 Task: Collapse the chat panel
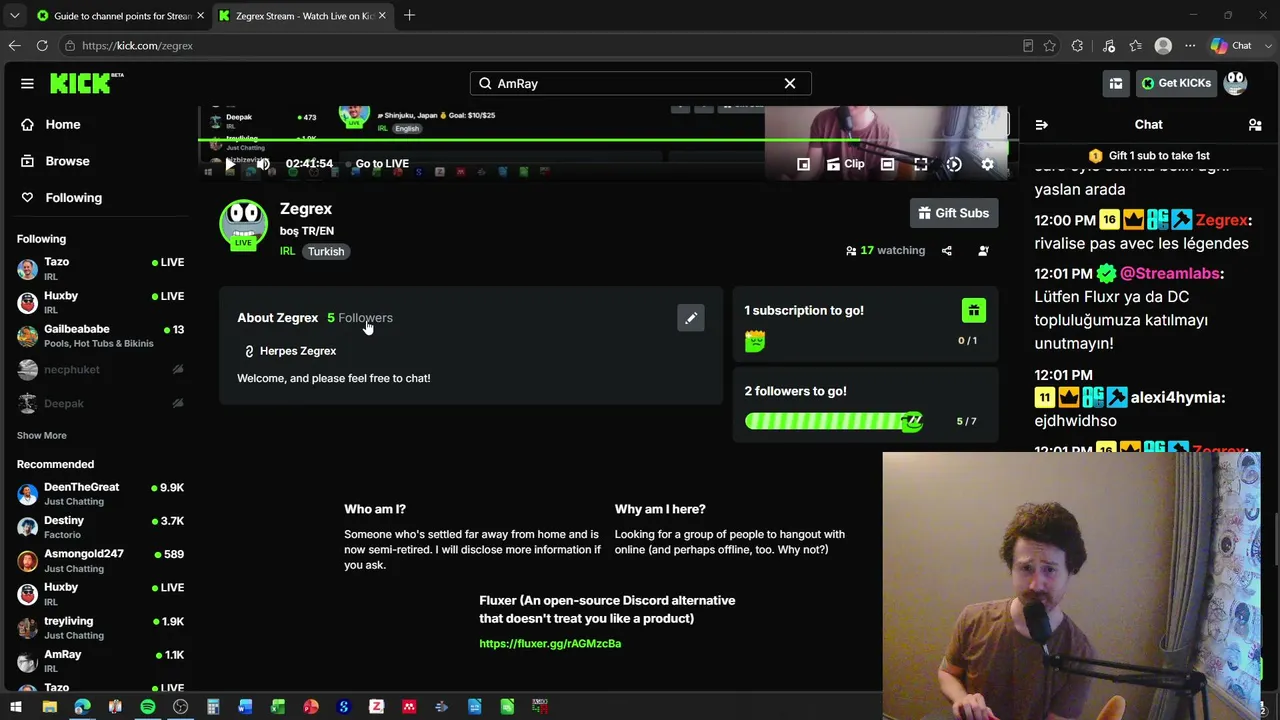(1042, 125)
